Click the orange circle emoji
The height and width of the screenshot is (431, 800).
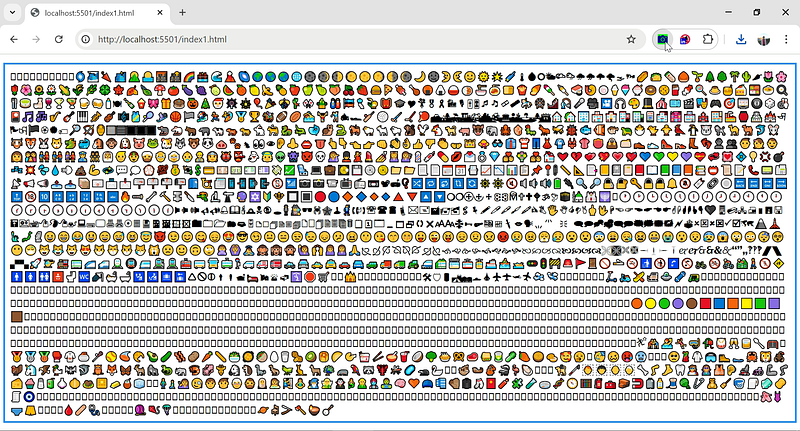click(x=636, y=303)
